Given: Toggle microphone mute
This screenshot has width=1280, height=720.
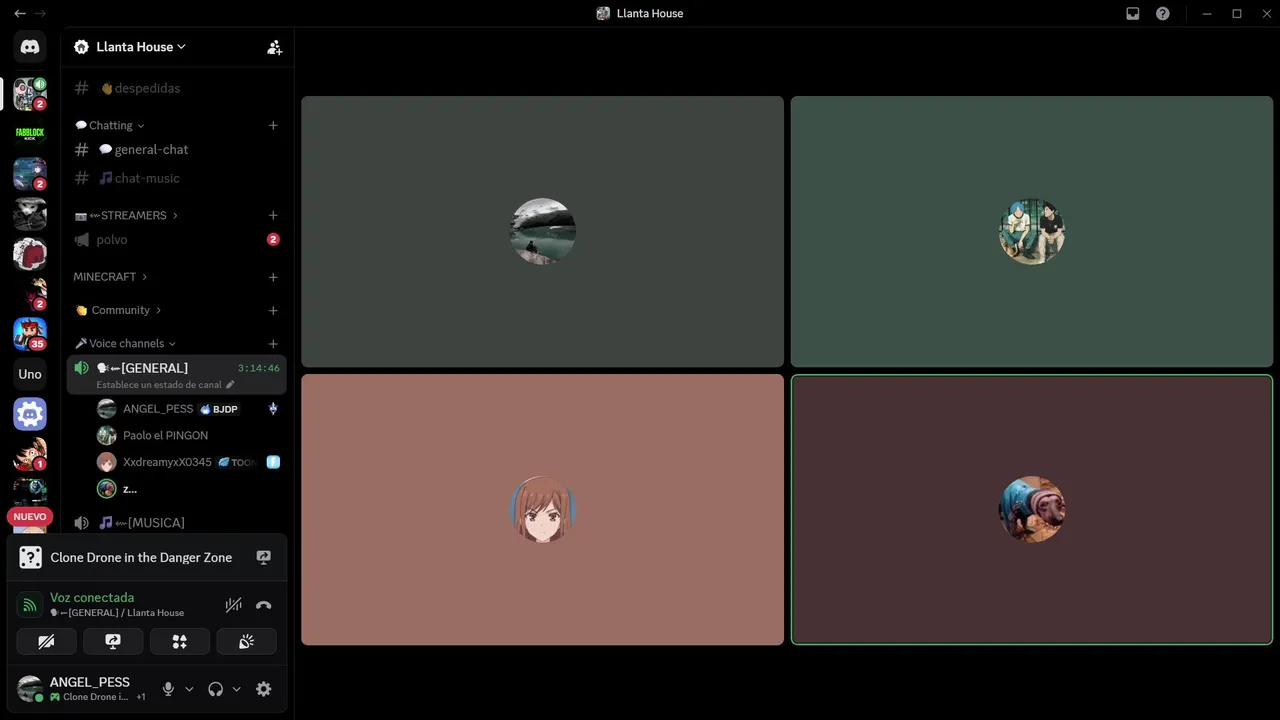Looking at the screenshot, I should pos(168,689).
